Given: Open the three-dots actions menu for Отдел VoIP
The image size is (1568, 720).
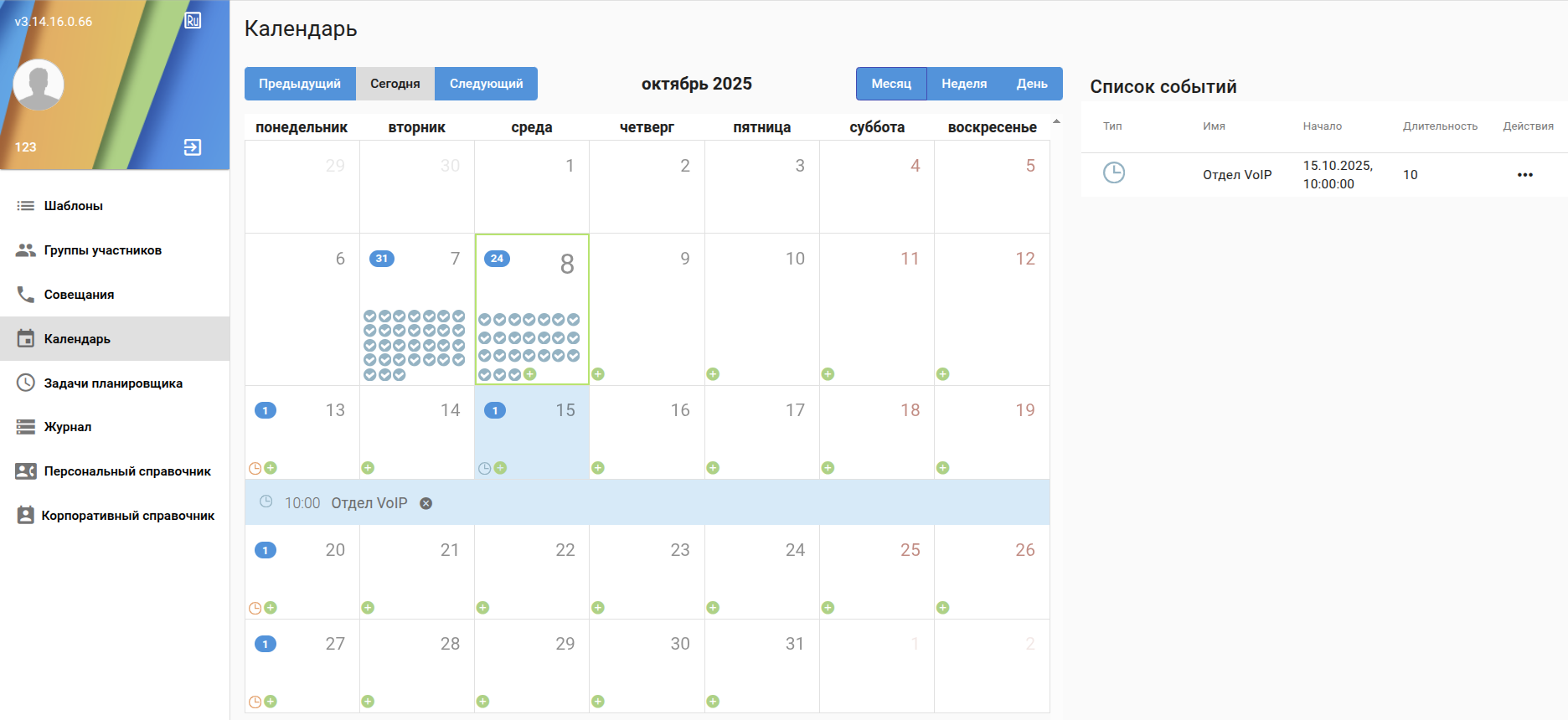Looking at the screenshot, I should [x=1524, y=175].
